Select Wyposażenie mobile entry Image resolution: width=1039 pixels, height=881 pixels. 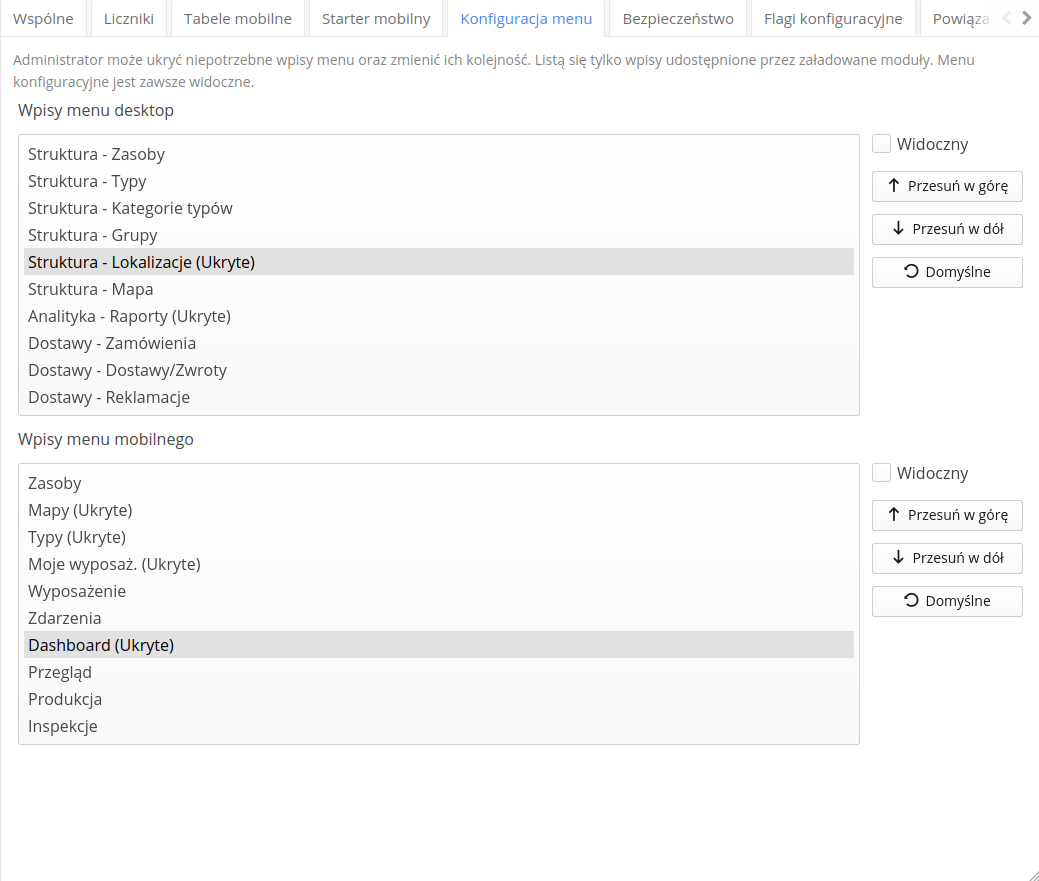pos(439,592)
